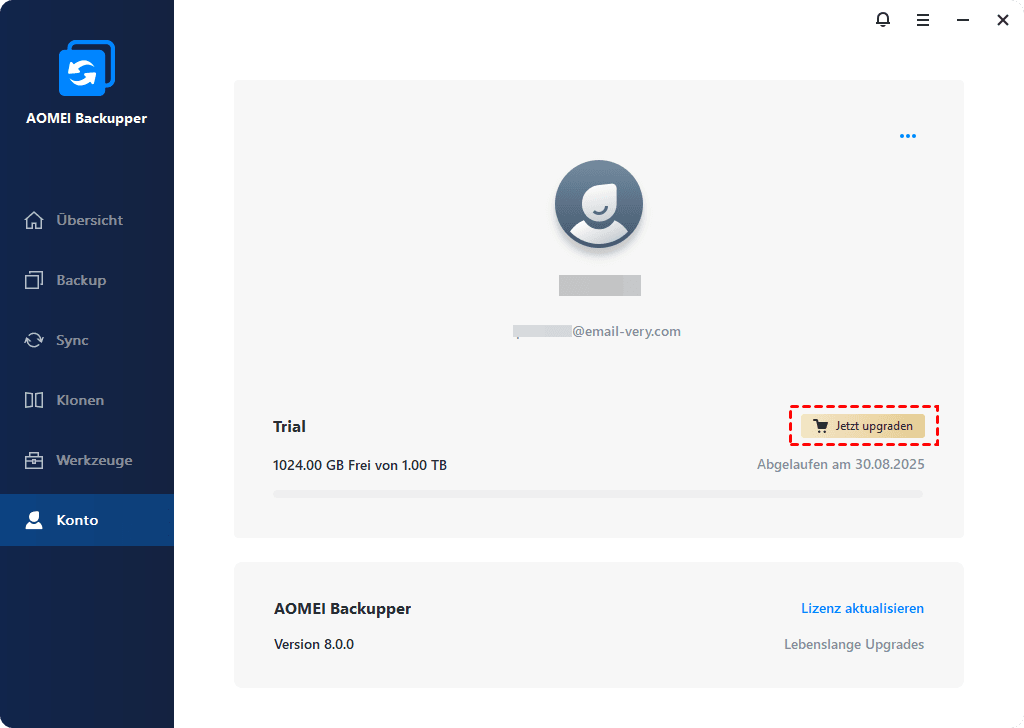The image size is (1024, 728).
Task: Click the Version 8.0.0 text
Action: pyautogui.click(x=314, y=644)
